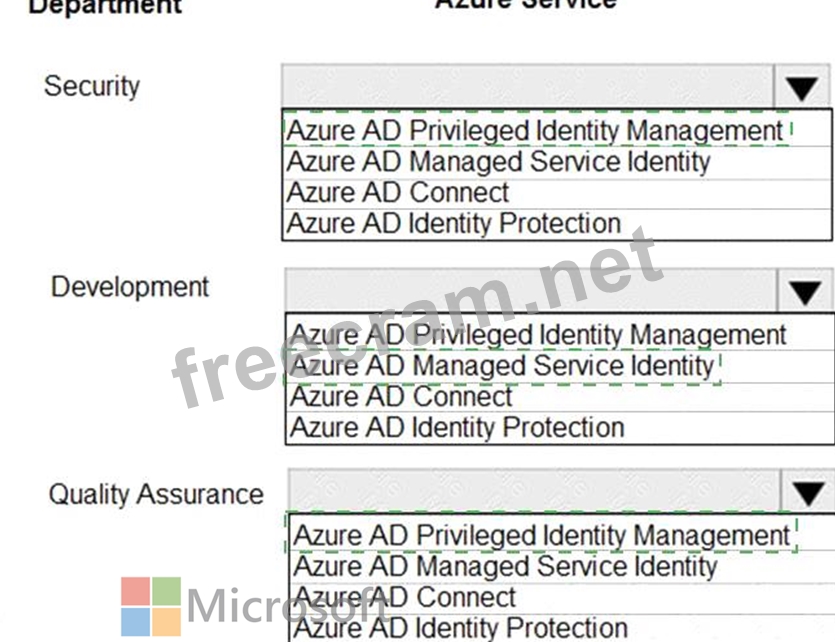The height and width of the screenshot is (642, 835).
Task: Click the Quality Assurance dropdown selection field
Action: pos(533,492)
